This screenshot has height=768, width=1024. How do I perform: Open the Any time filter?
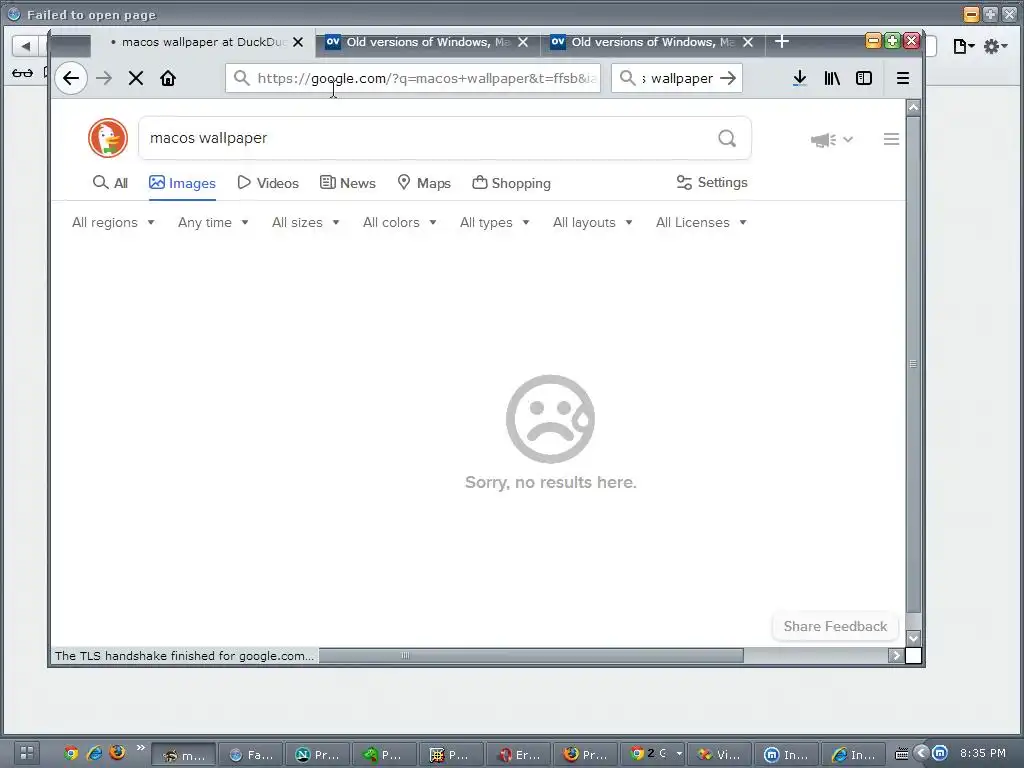pos(213,223)
